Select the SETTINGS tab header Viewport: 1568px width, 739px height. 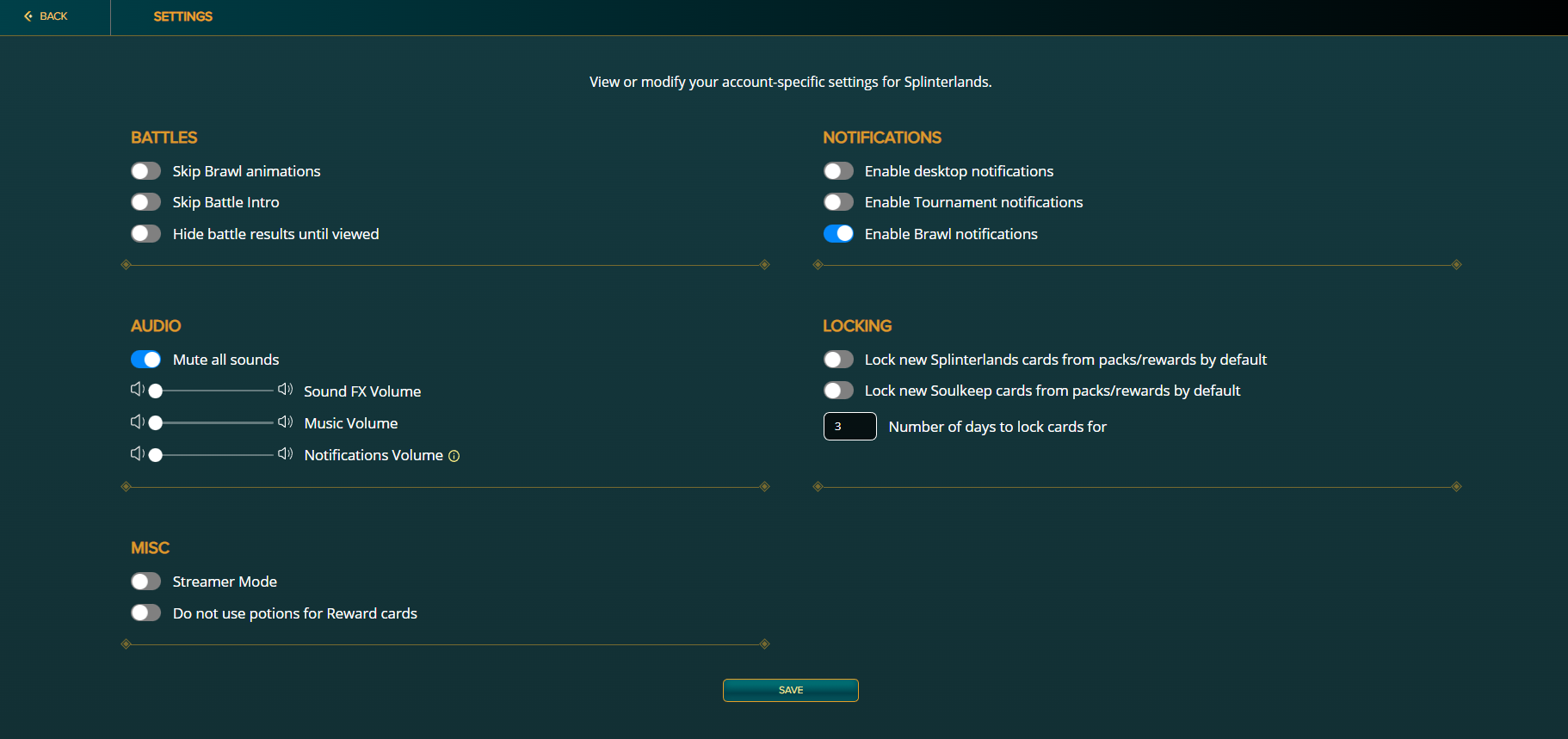[x=182, y=16]
